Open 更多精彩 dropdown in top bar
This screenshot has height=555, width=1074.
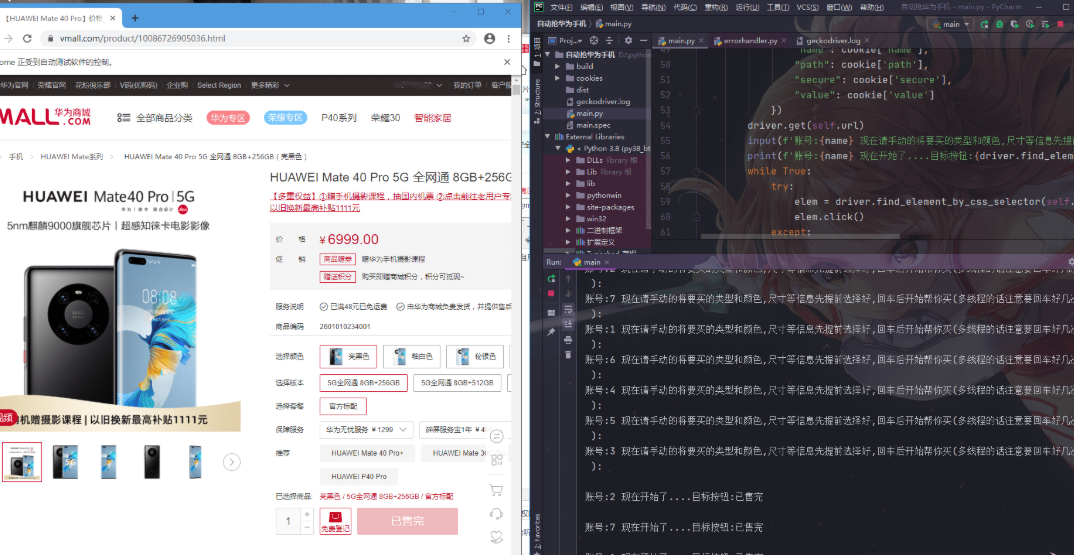pyautogui.click(x=270, y=86)
